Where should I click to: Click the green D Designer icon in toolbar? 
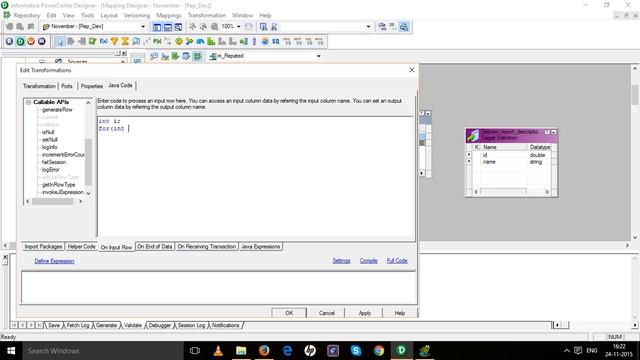pos(20,41)
